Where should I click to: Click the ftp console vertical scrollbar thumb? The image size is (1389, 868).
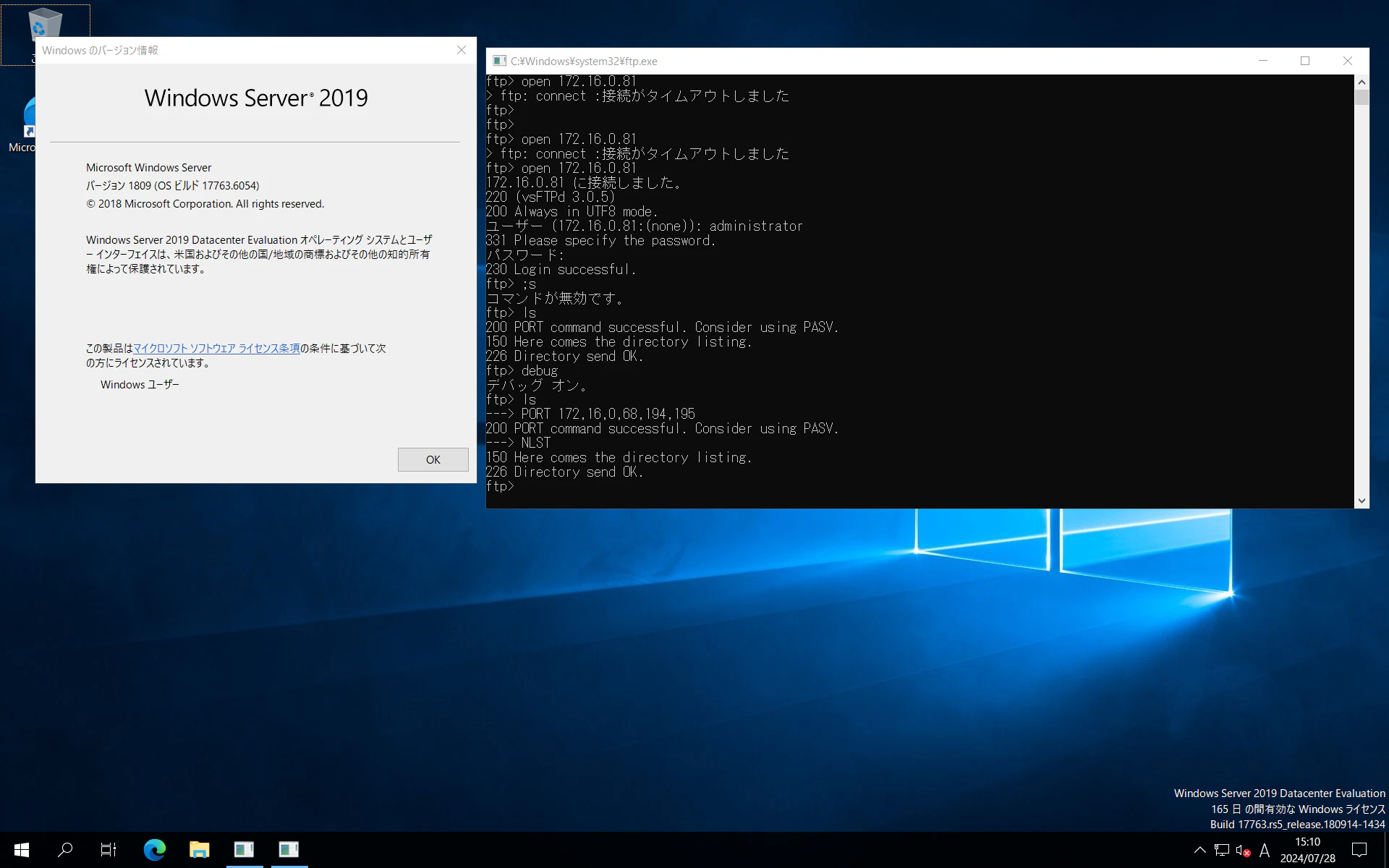(1362, 98)
